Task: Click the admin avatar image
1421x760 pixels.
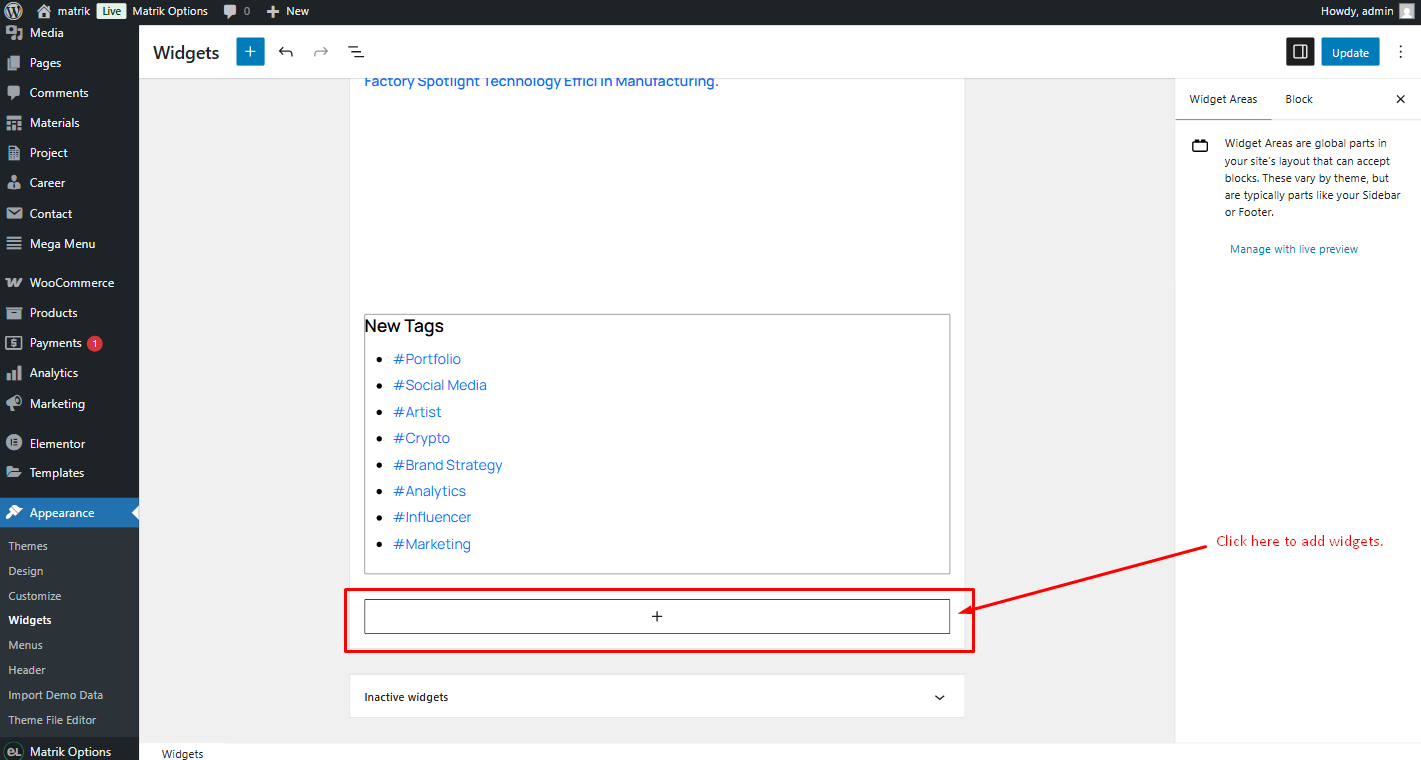Action: (1406, 11)
